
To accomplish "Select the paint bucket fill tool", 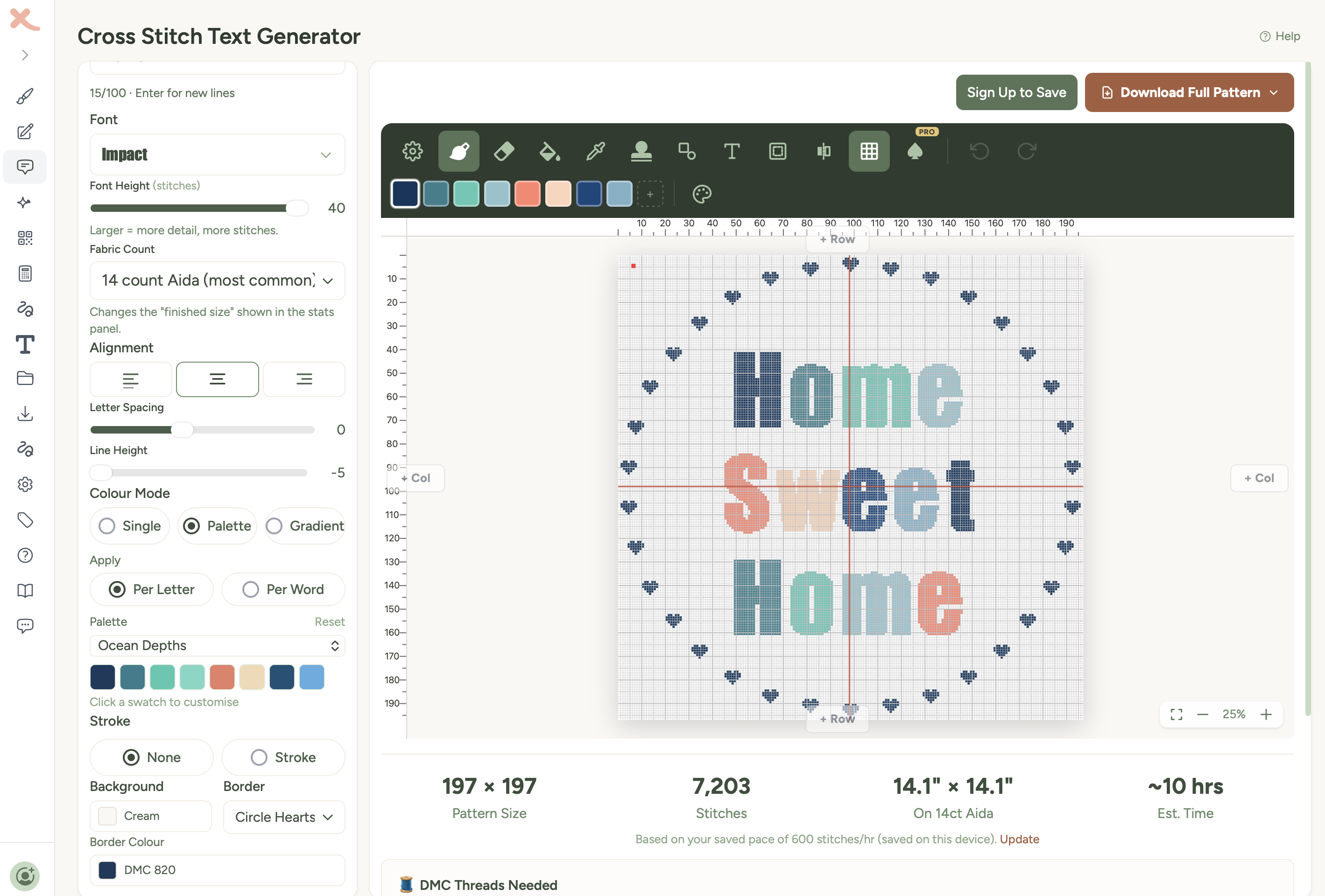I will click(550, 151).
